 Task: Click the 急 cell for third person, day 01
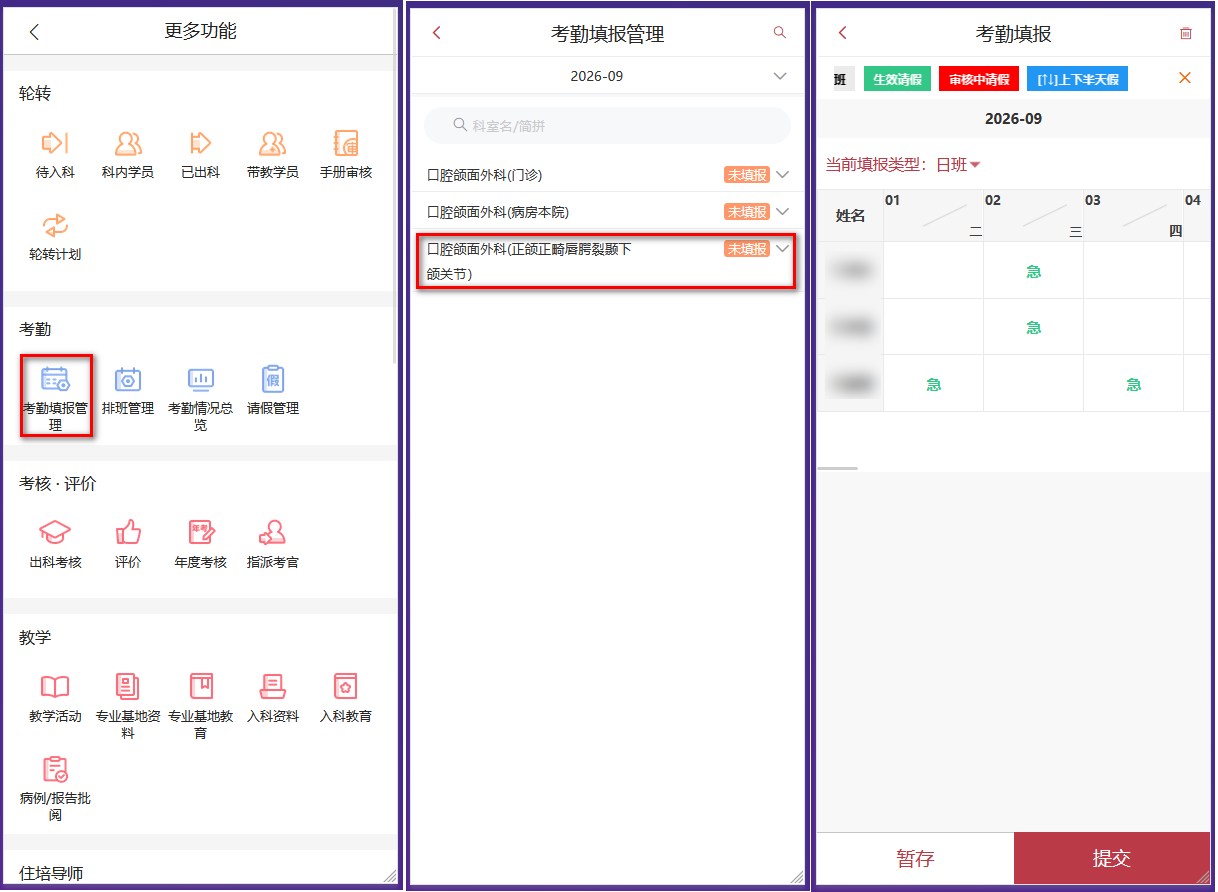point(933,384)
